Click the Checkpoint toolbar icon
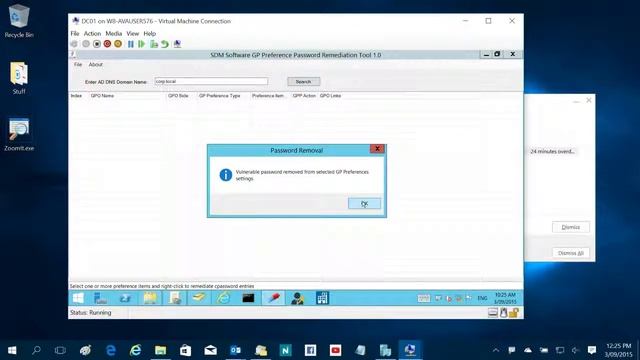This screenshot has width=640, height=360. (x=154, y=44)
